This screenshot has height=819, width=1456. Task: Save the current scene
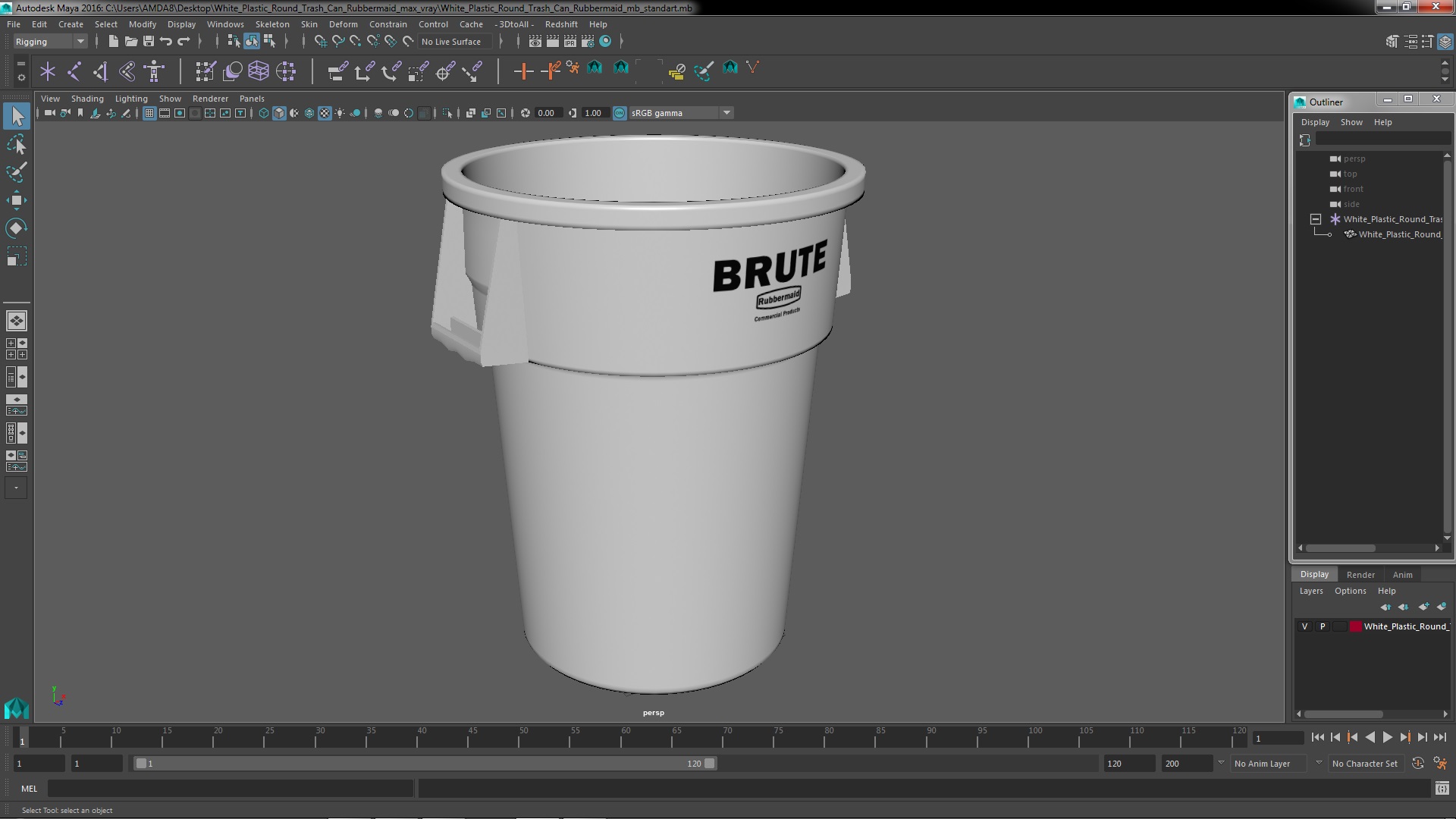coord(149,42)
